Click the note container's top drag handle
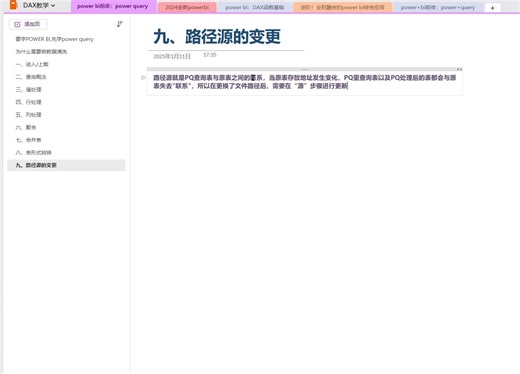Screen dimensions: 520x374 (x=305, y=69)
